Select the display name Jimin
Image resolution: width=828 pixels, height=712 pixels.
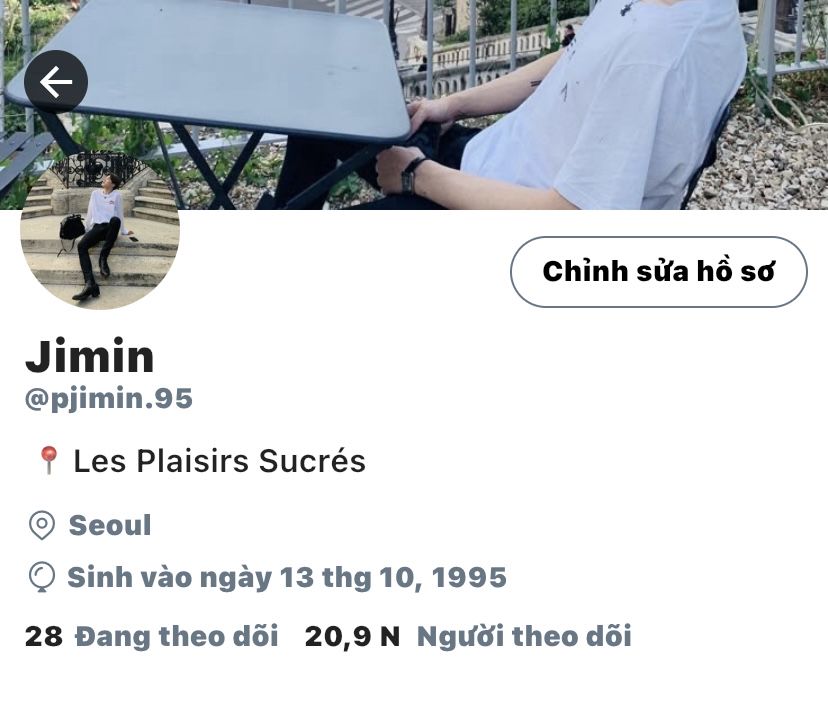coord(90,357)
